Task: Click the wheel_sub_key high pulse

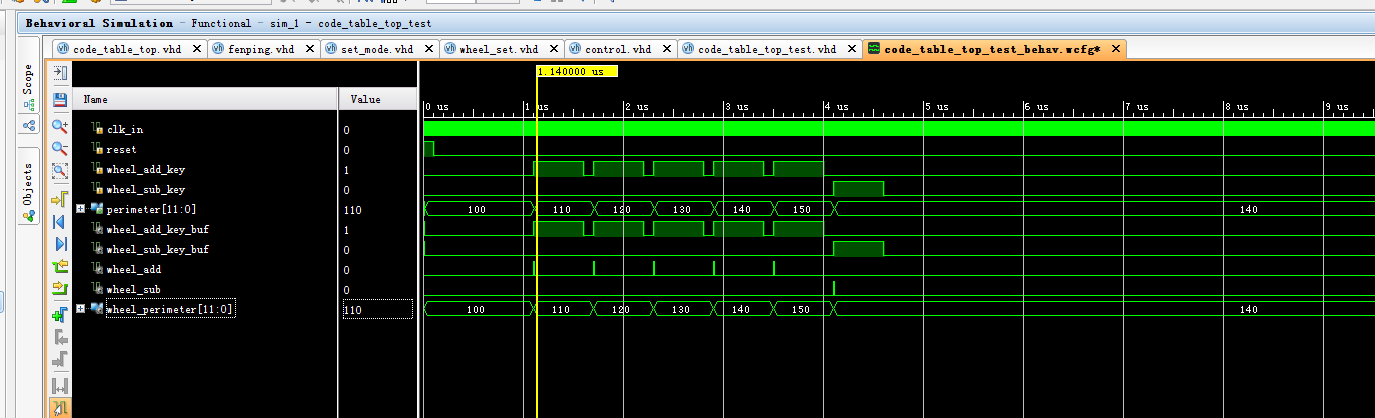Action: point(858,189)
